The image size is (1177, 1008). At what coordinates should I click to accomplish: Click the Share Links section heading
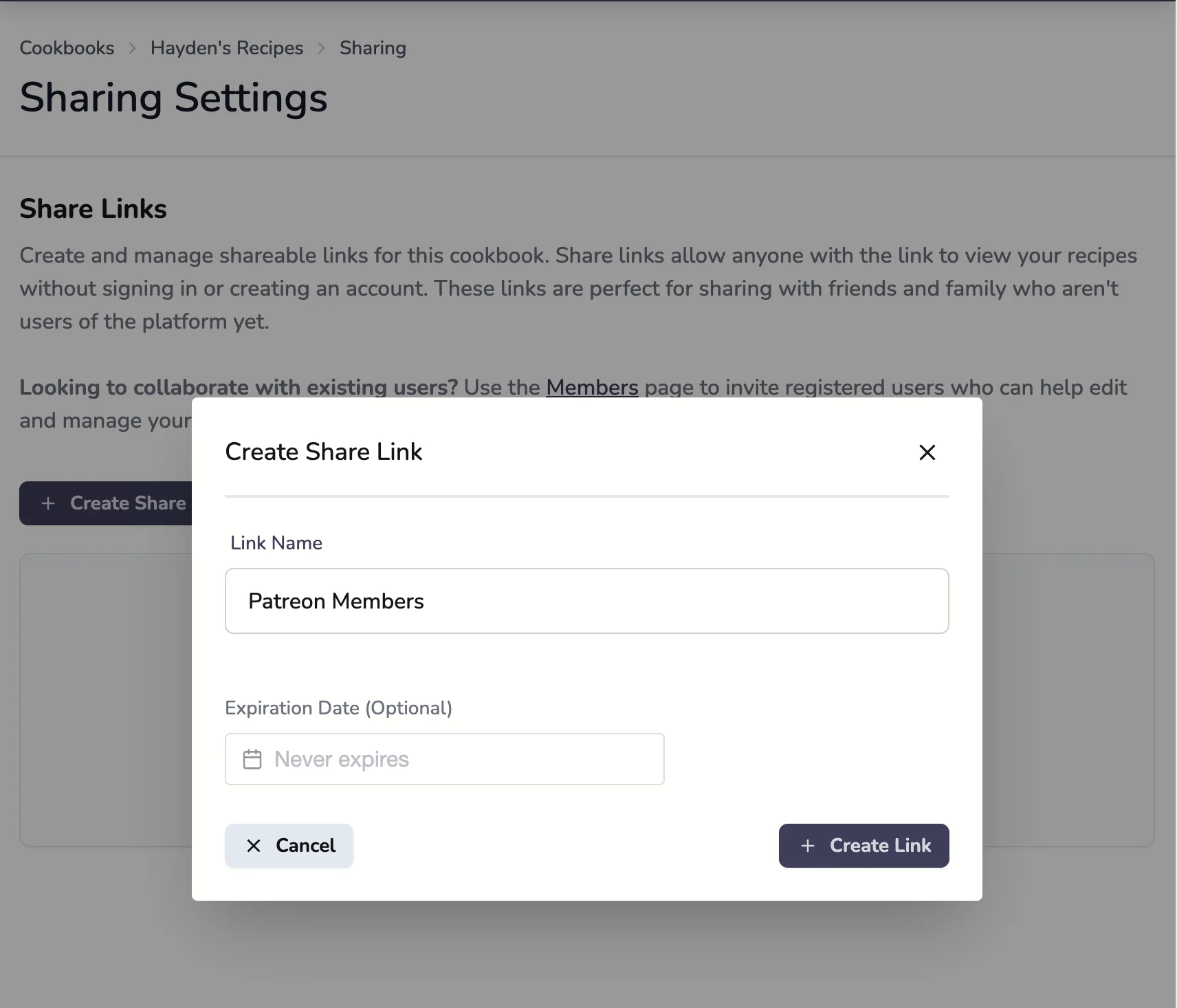coord(93,208)
